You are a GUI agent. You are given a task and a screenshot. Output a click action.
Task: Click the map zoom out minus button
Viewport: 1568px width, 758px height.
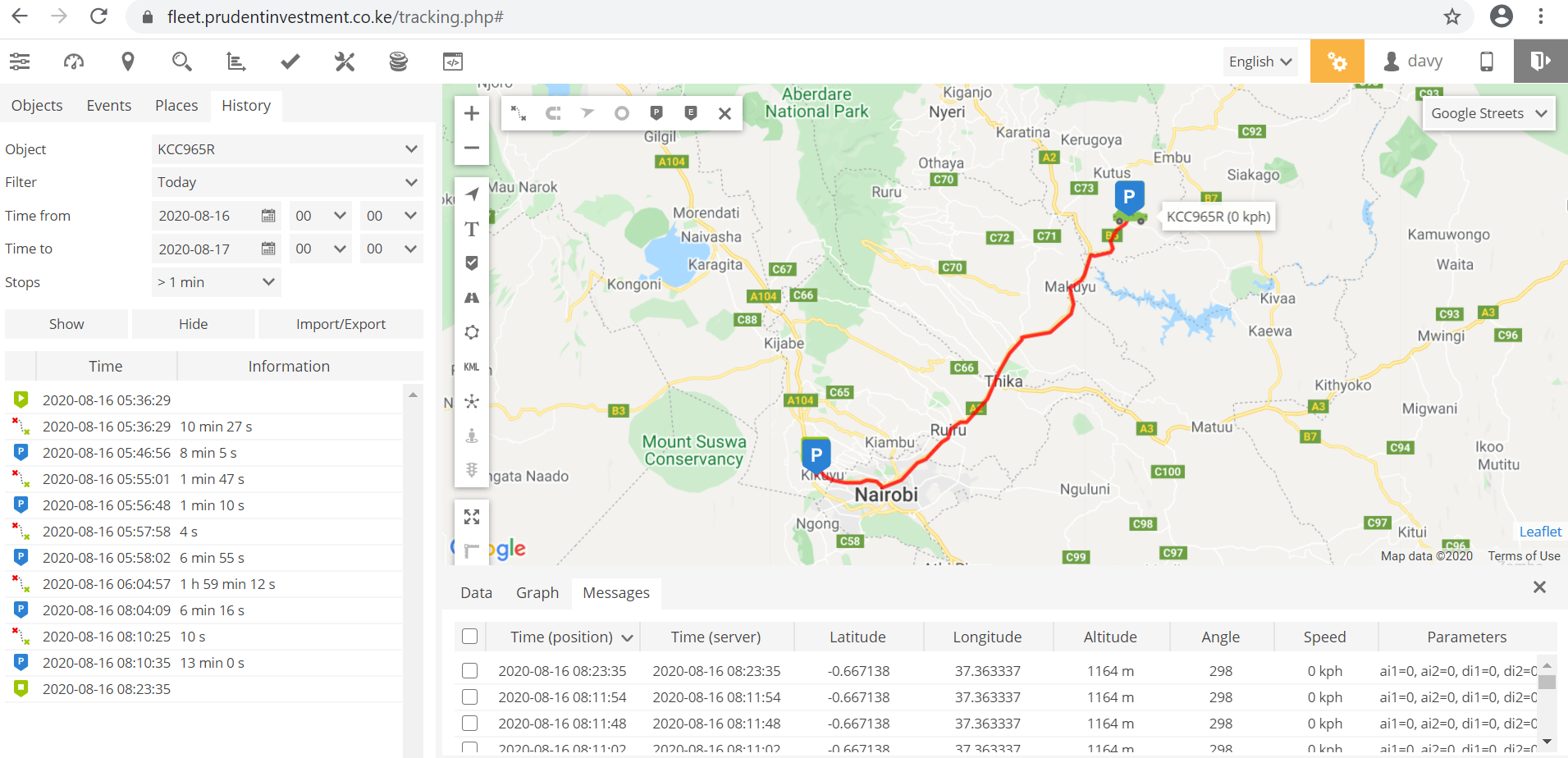(472, 148)
